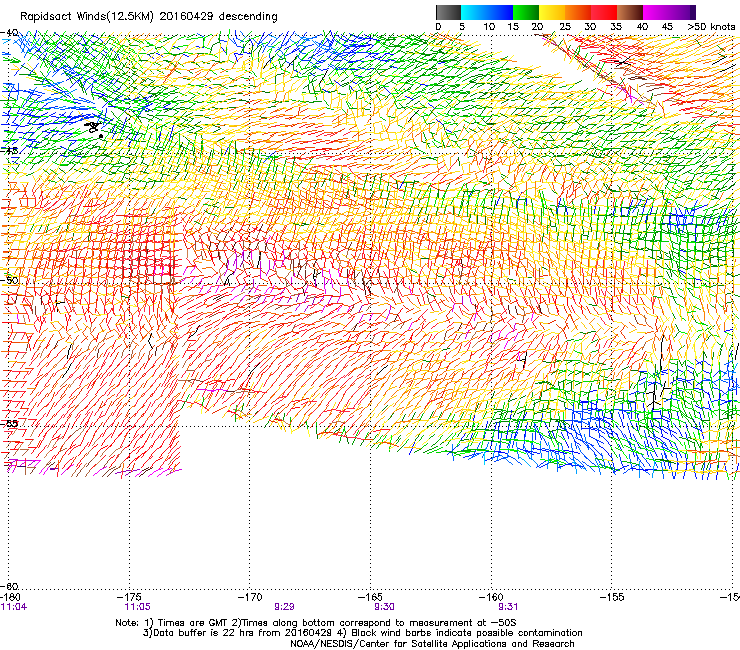740x650 pixels.
Task: Click the 9:31 swath time label
Action: tap(508, 607)
